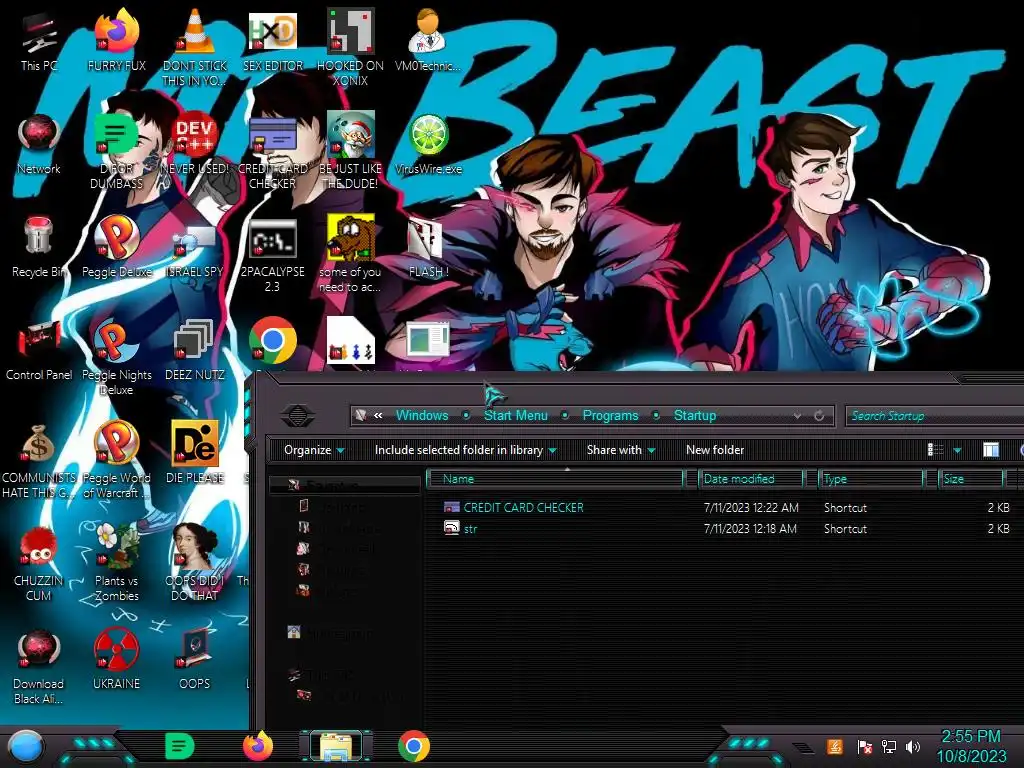Open the green notes app on taskbar

179,746
